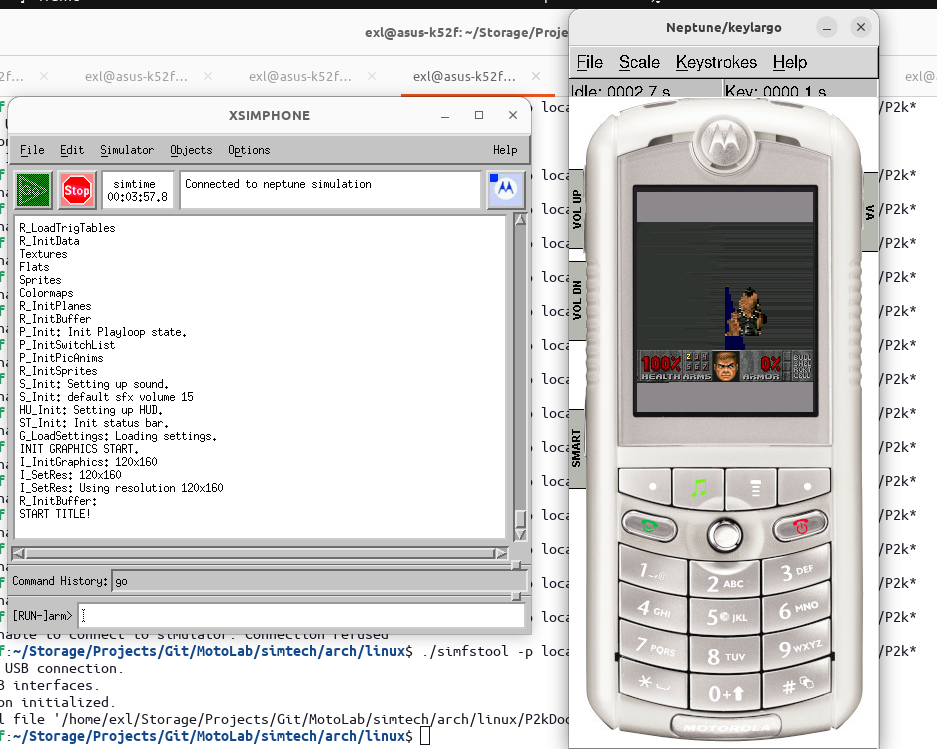The width and height of the screenshot is (937, 749).
Task: Tap the green call key on the phone
Action: [649, 526]
